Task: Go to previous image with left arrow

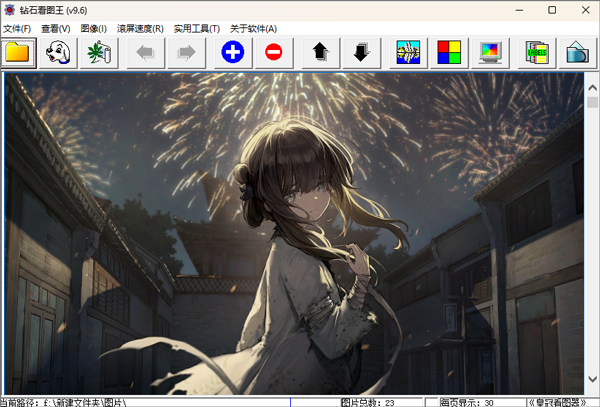Action: click(145, 52)
